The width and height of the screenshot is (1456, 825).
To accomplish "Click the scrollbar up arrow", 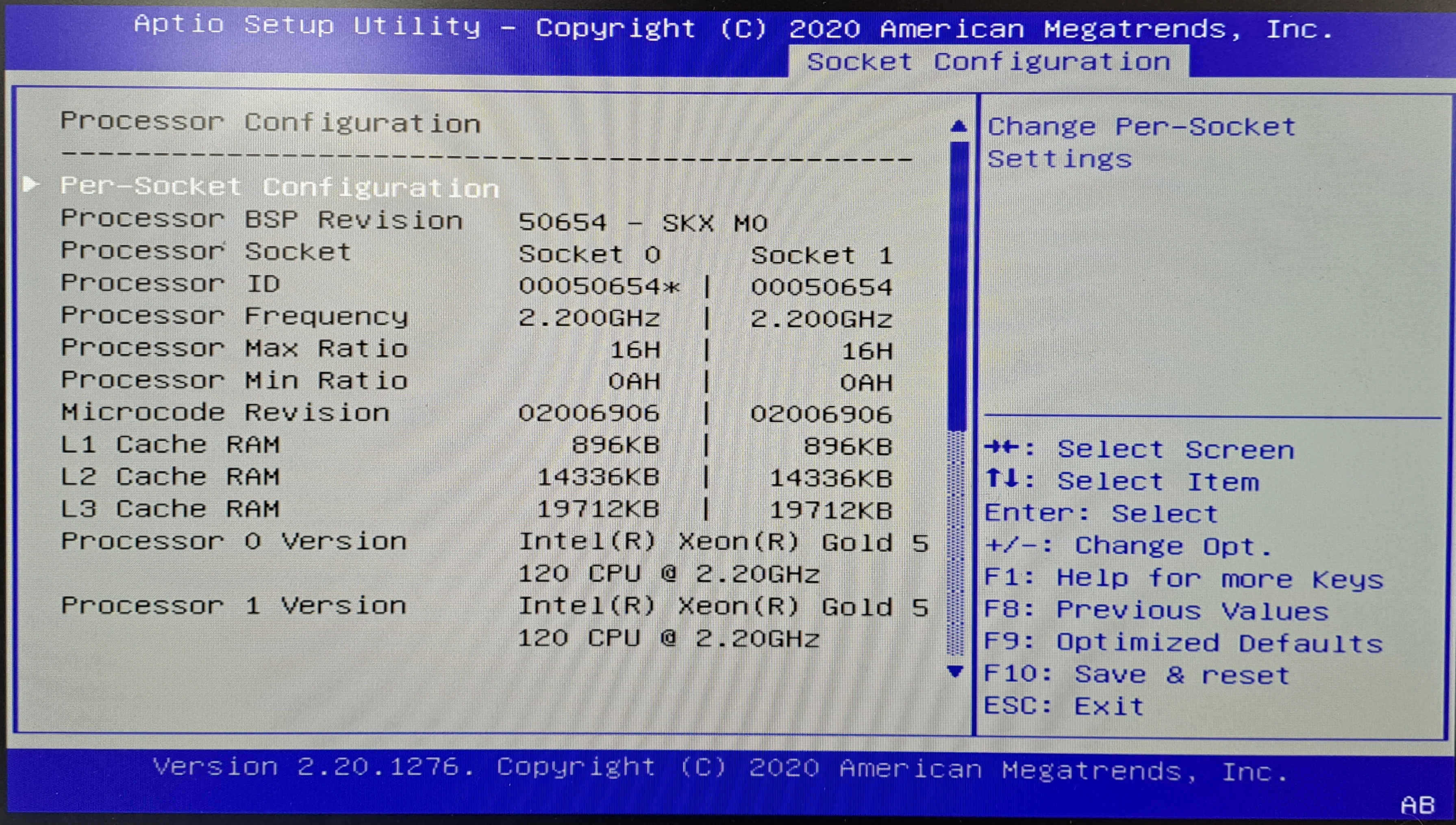I will click(958, 125).
